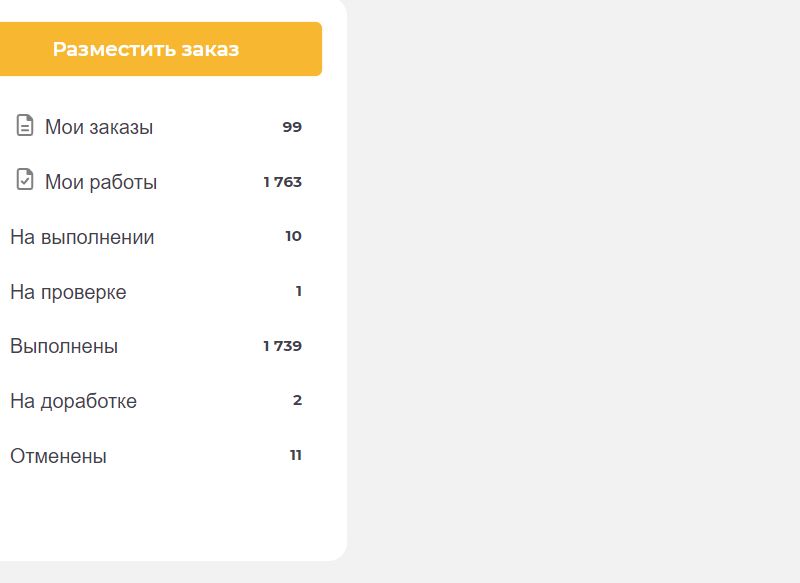Show orders На выполнении
The image size is (800, 583).
[82, 238]
